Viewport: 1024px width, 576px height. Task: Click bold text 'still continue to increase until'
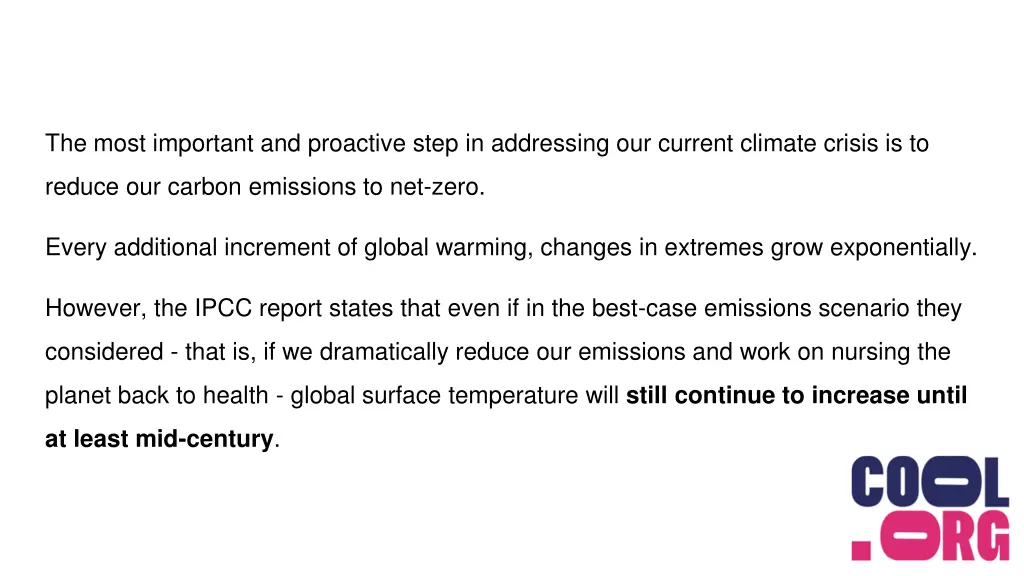click(796, 395)
